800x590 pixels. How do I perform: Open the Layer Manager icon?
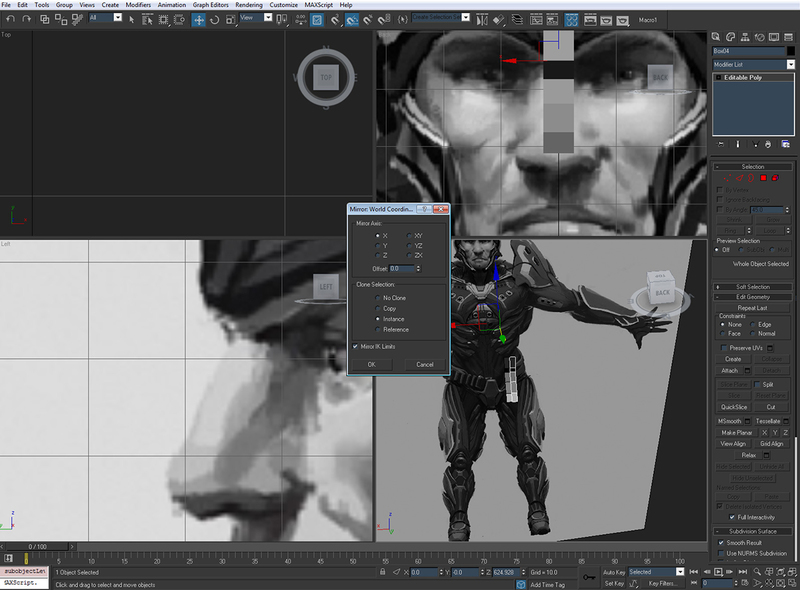pos(517,20)
